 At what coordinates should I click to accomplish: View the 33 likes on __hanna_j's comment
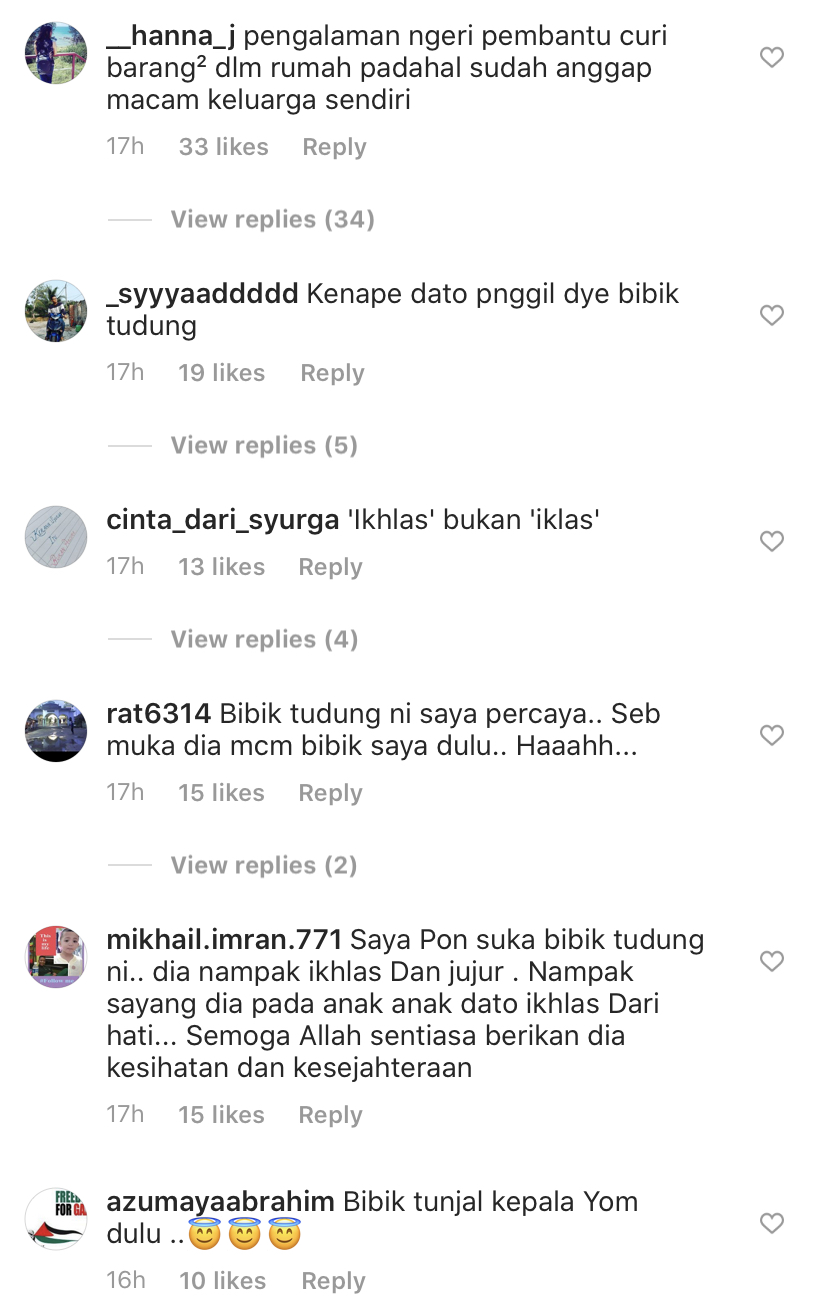pyautogui.click(x=223, y=147)
